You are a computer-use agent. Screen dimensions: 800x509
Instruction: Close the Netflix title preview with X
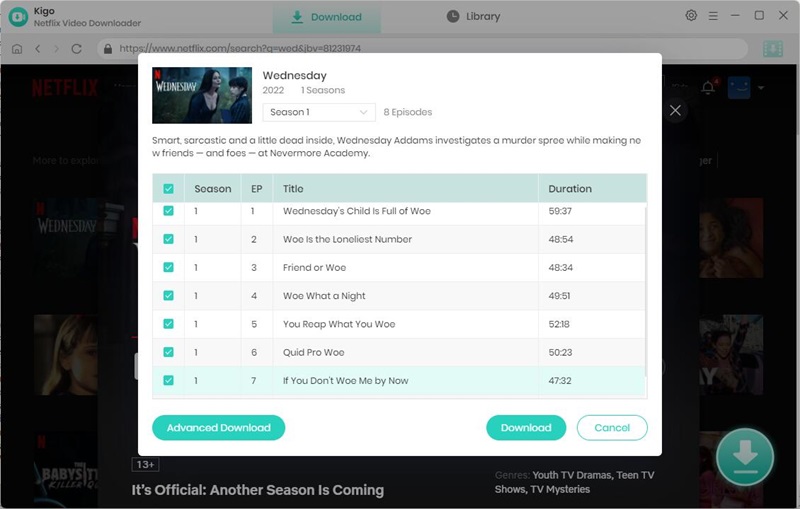pos(675,110)
